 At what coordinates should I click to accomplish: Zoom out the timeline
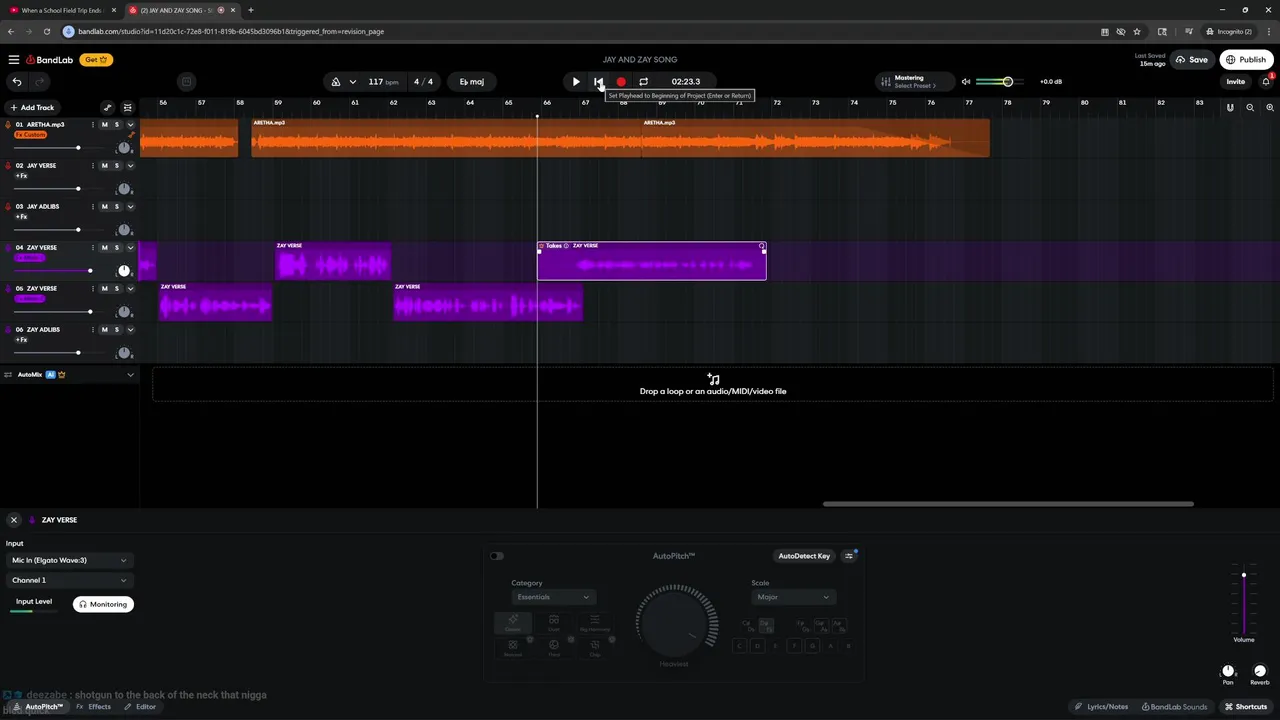(1250, 107)
